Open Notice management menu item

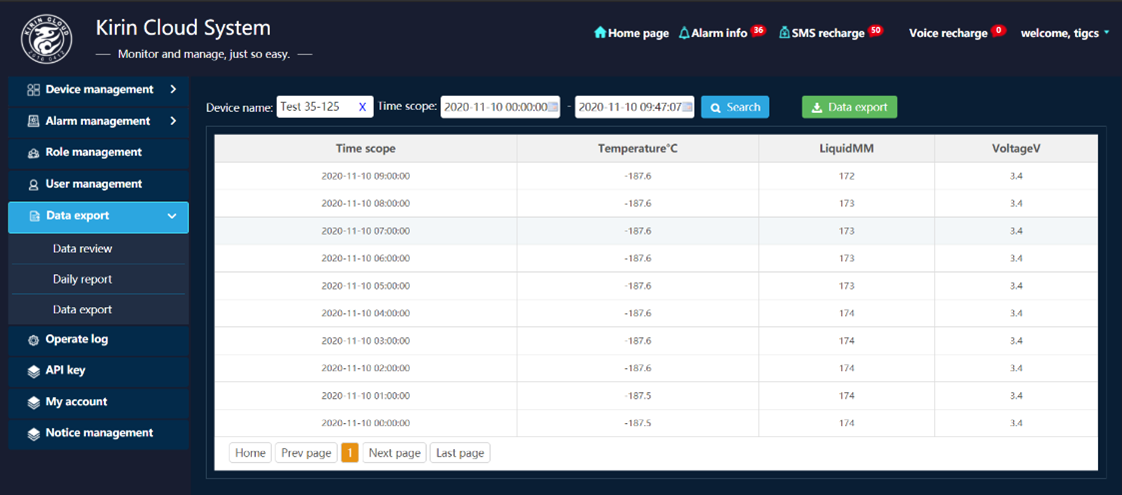99,433
